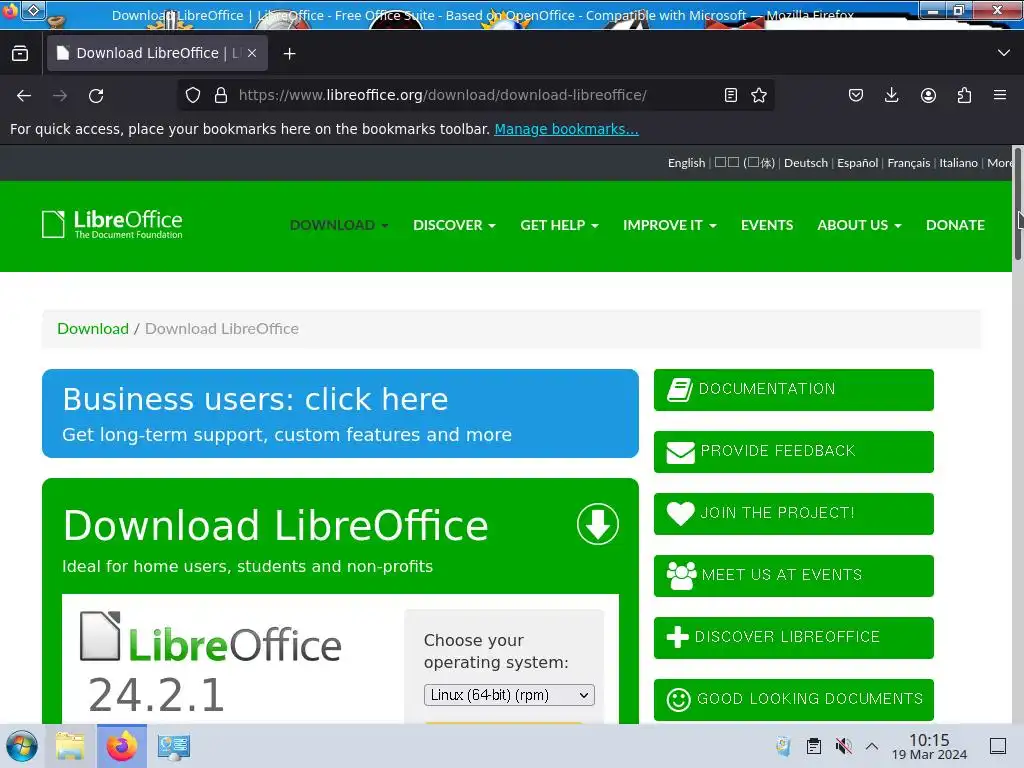This screenshot has width=1024, height=768.
Task: Click PROVIDE FEEDBACK button
Action: coord(793,452)
